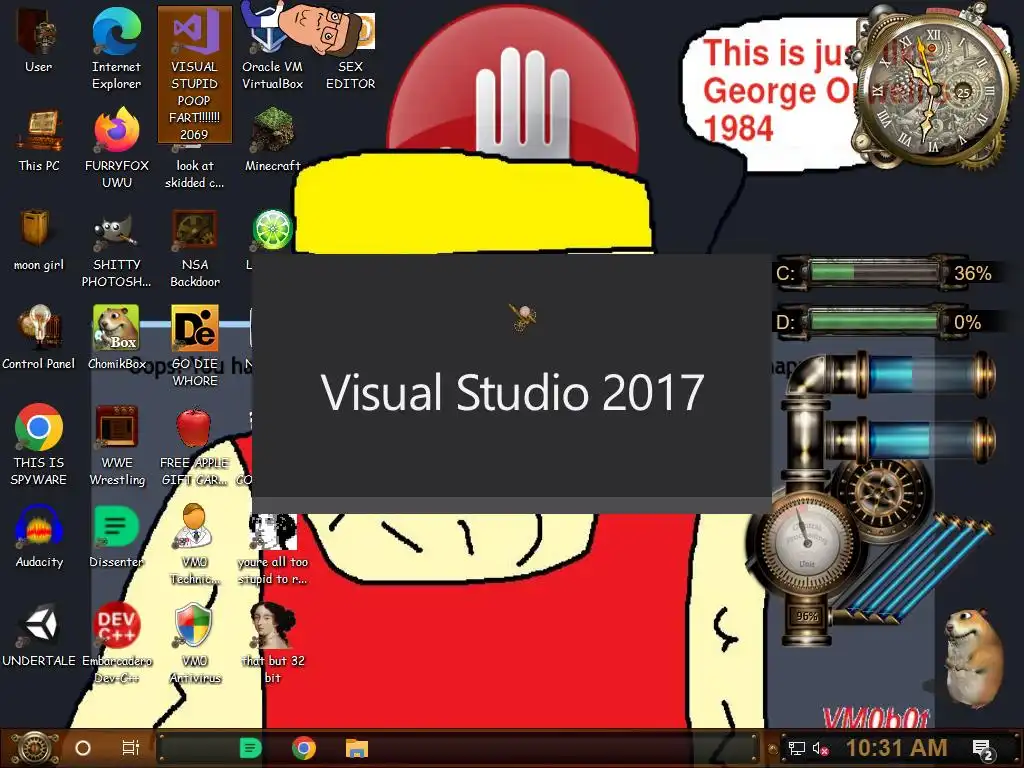Open VM0 Antivirus shield icon
This screenshot has width=1024, height=768.
point(195,643)
